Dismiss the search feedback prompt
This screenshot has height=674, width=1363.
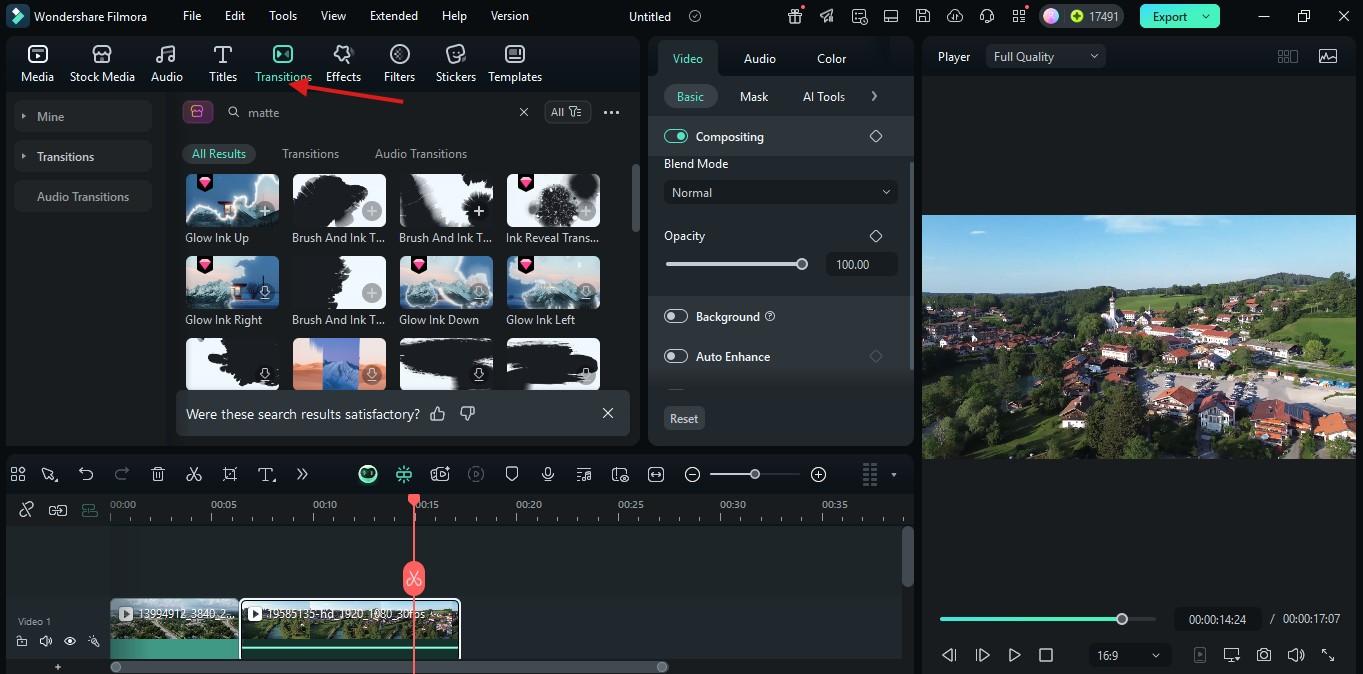[607, 413]
